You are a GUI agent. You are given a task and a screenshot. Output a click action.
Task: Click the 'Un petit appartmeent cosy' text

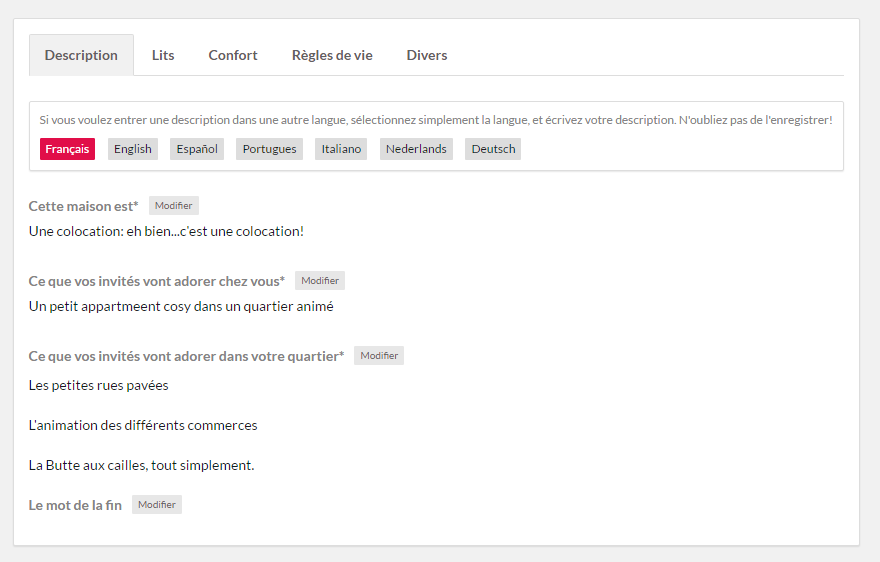point(181,306)
